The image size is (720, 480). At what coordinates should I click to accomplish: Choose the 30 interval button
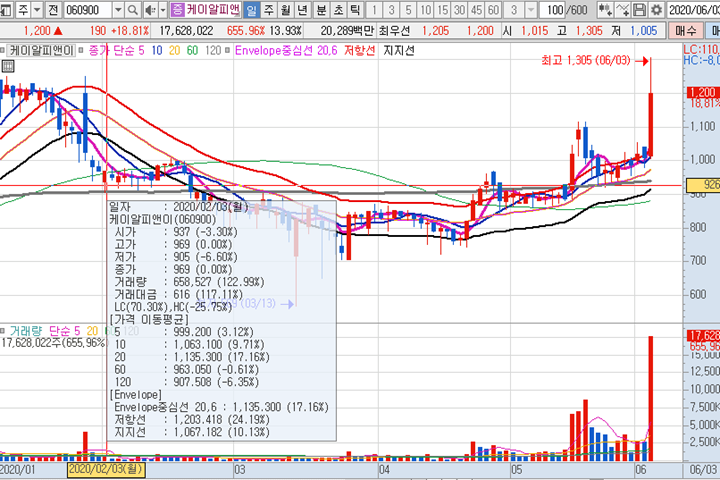(x=459, y=9)
